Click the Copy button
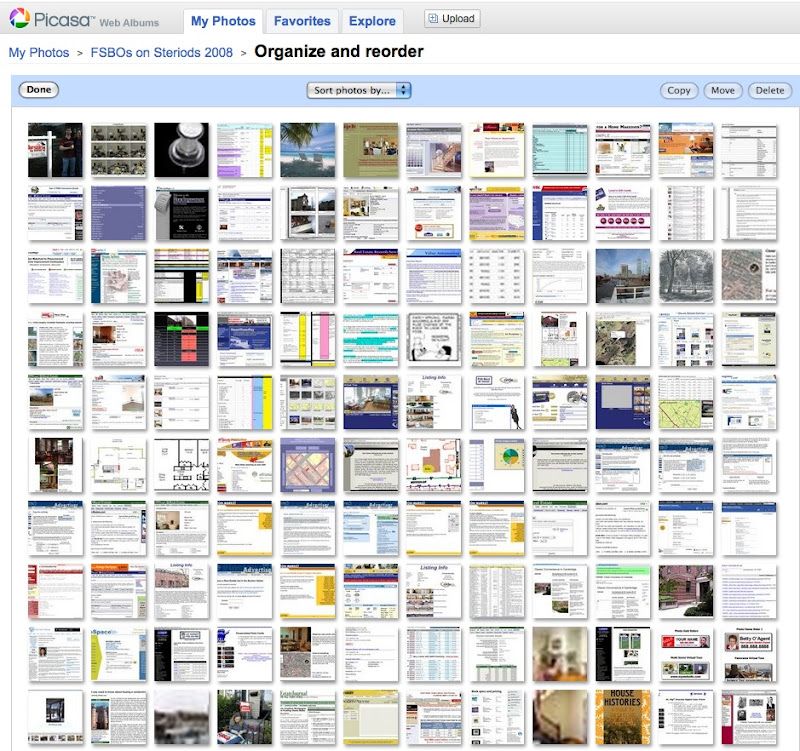This screenshot has width=800, height=751. tap(679, 90)
